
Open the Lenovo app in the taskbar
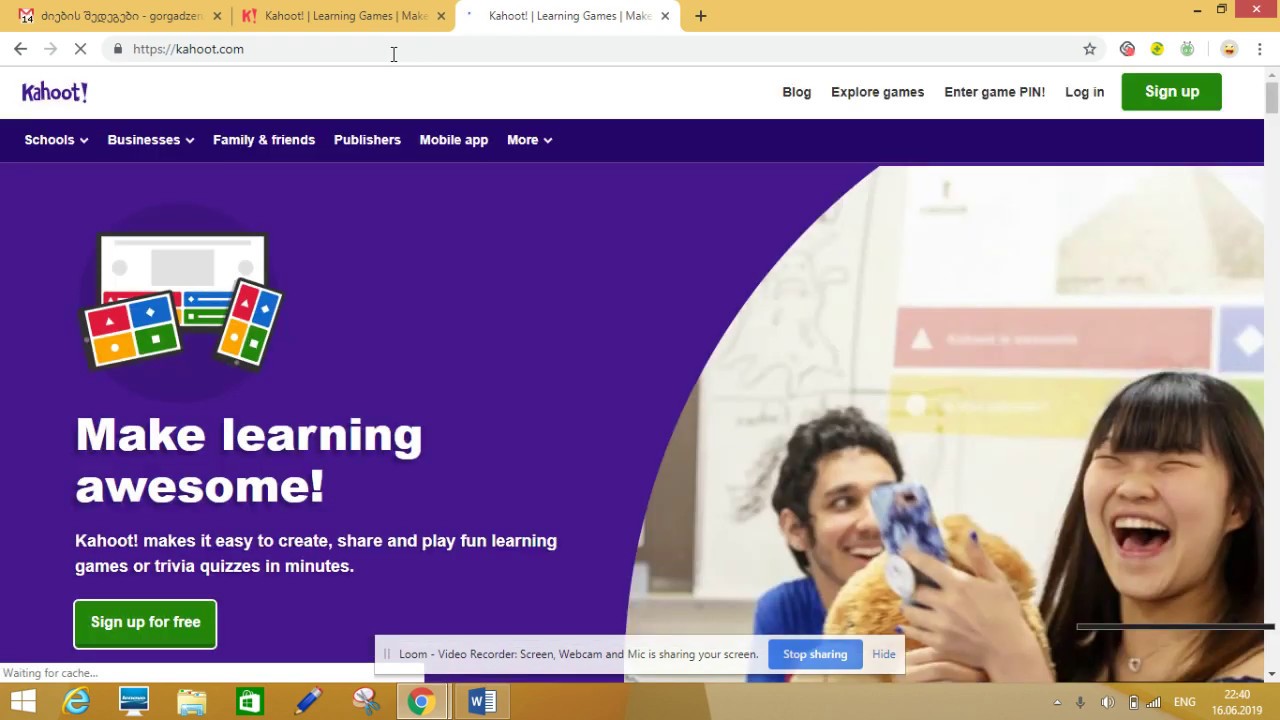[x=134, y=702]
